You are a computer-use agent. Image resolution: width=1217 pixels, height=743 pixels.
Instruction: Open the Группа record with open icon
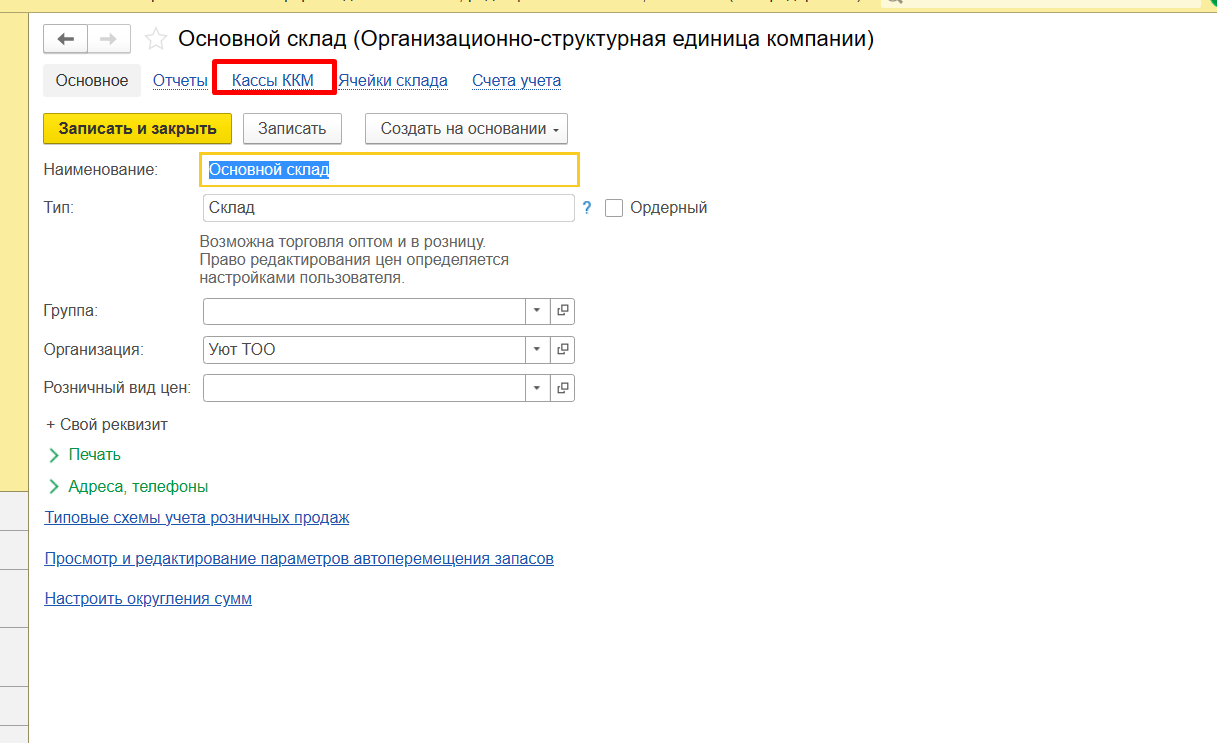563,311
